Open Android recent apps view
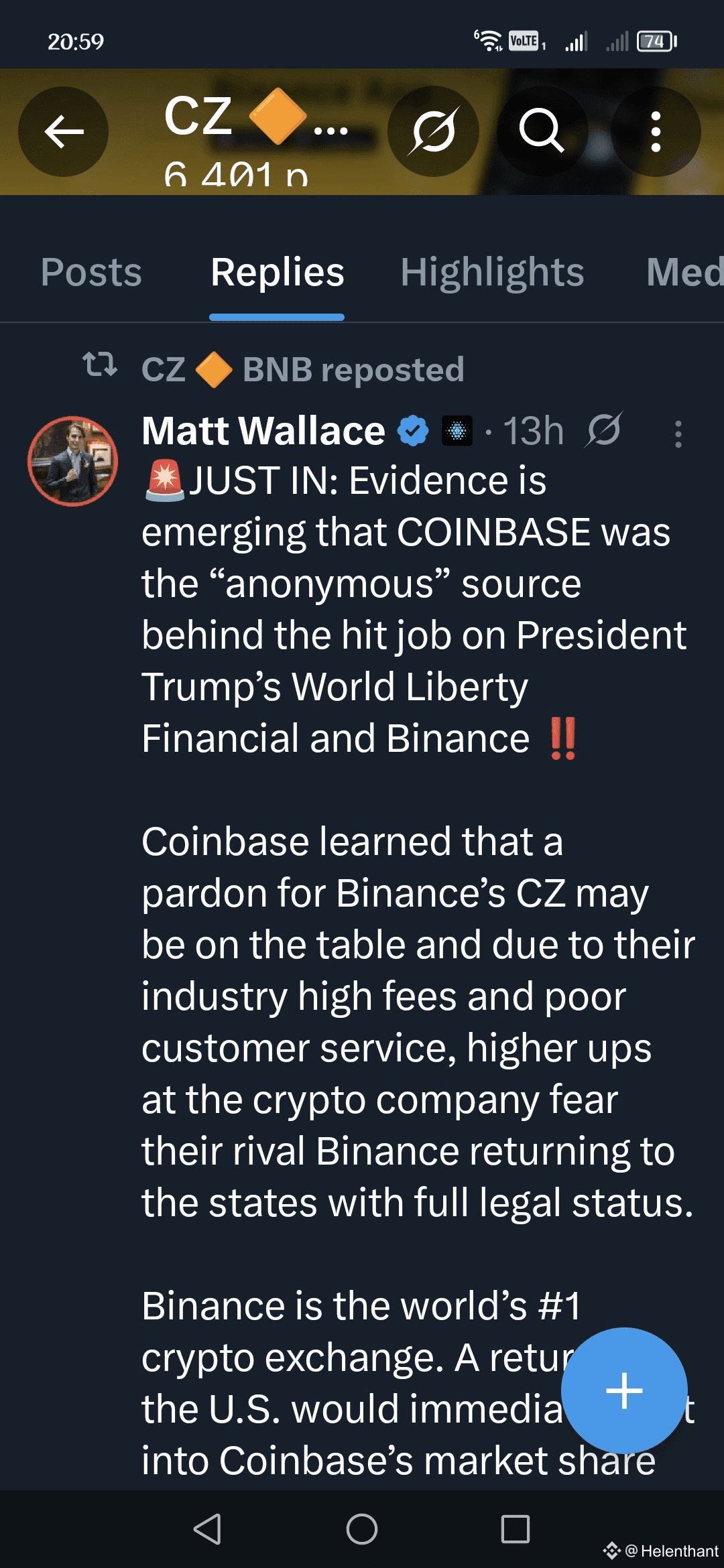This screenshot has height=1568, width=724. (x=515, y=1529)
